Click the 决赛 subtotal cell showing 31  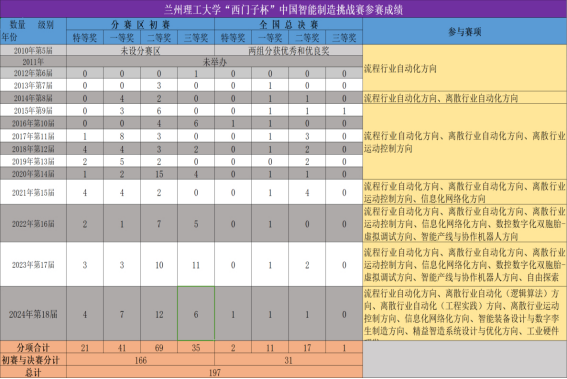[289, 360]
